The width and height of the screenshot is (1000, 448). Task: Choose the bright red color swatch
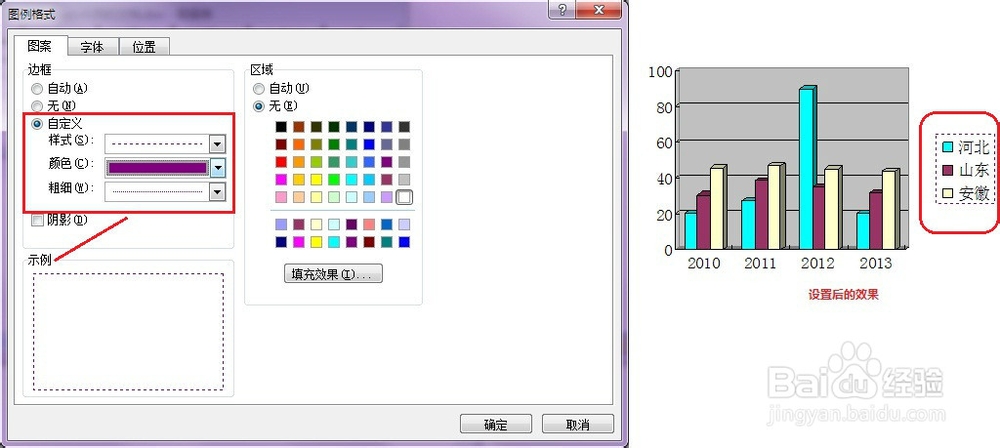[281, 162]
